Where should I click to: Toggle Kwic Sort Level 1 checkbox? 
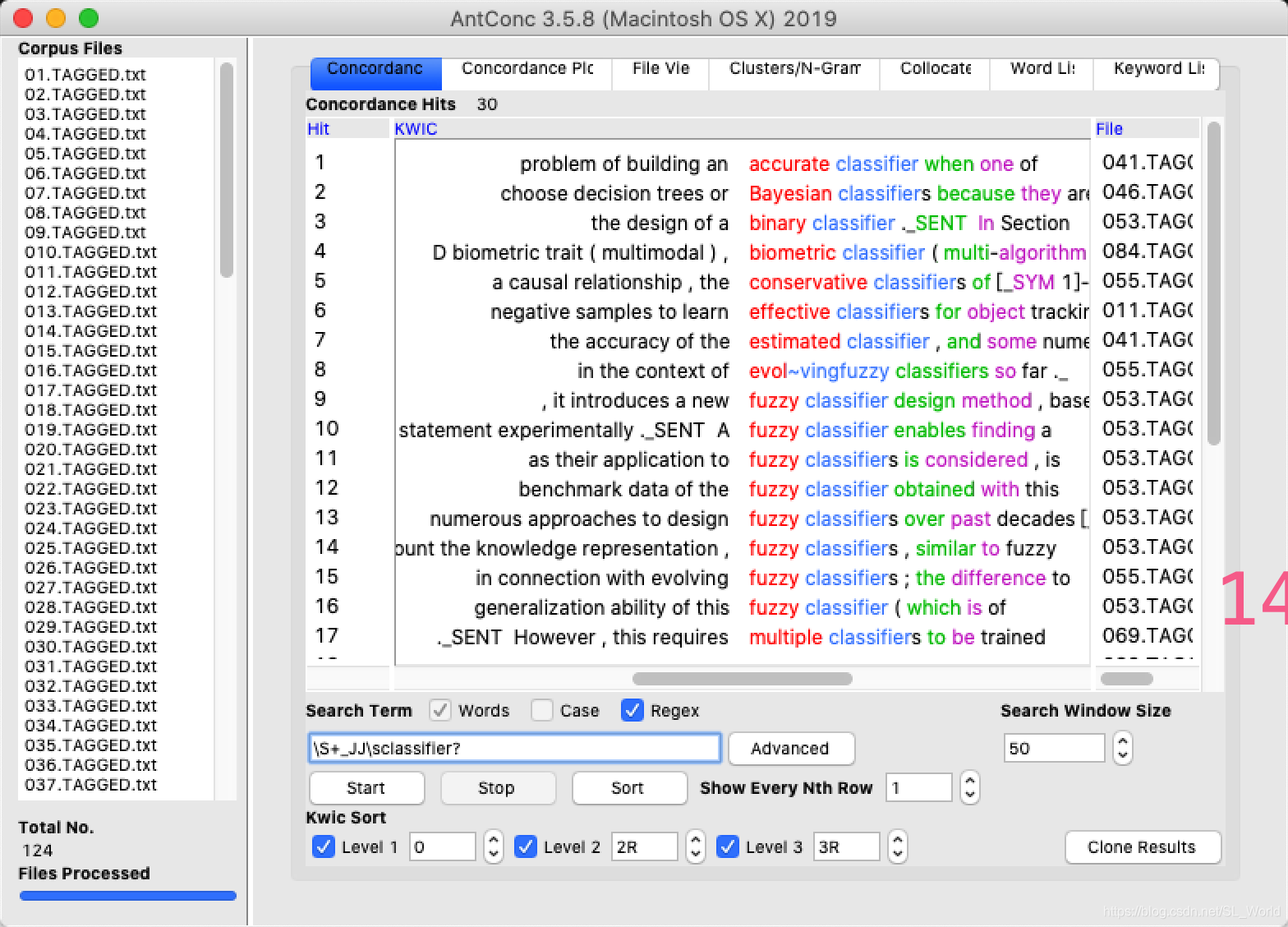(x=324, y=846)
